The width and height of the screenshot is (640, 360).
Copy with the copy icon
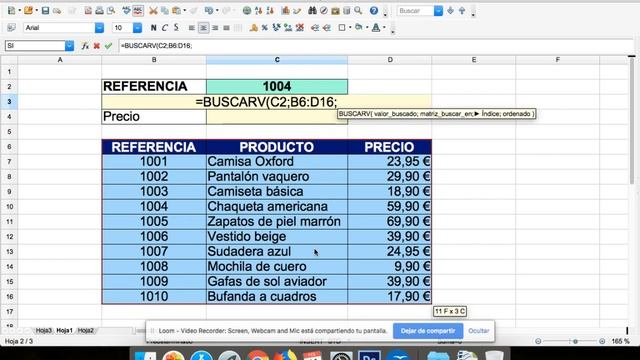[164, 11]
